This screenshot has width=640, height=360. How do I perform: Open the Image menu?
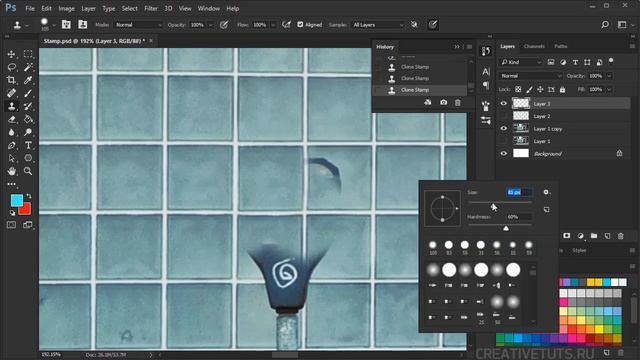point(66,8)
